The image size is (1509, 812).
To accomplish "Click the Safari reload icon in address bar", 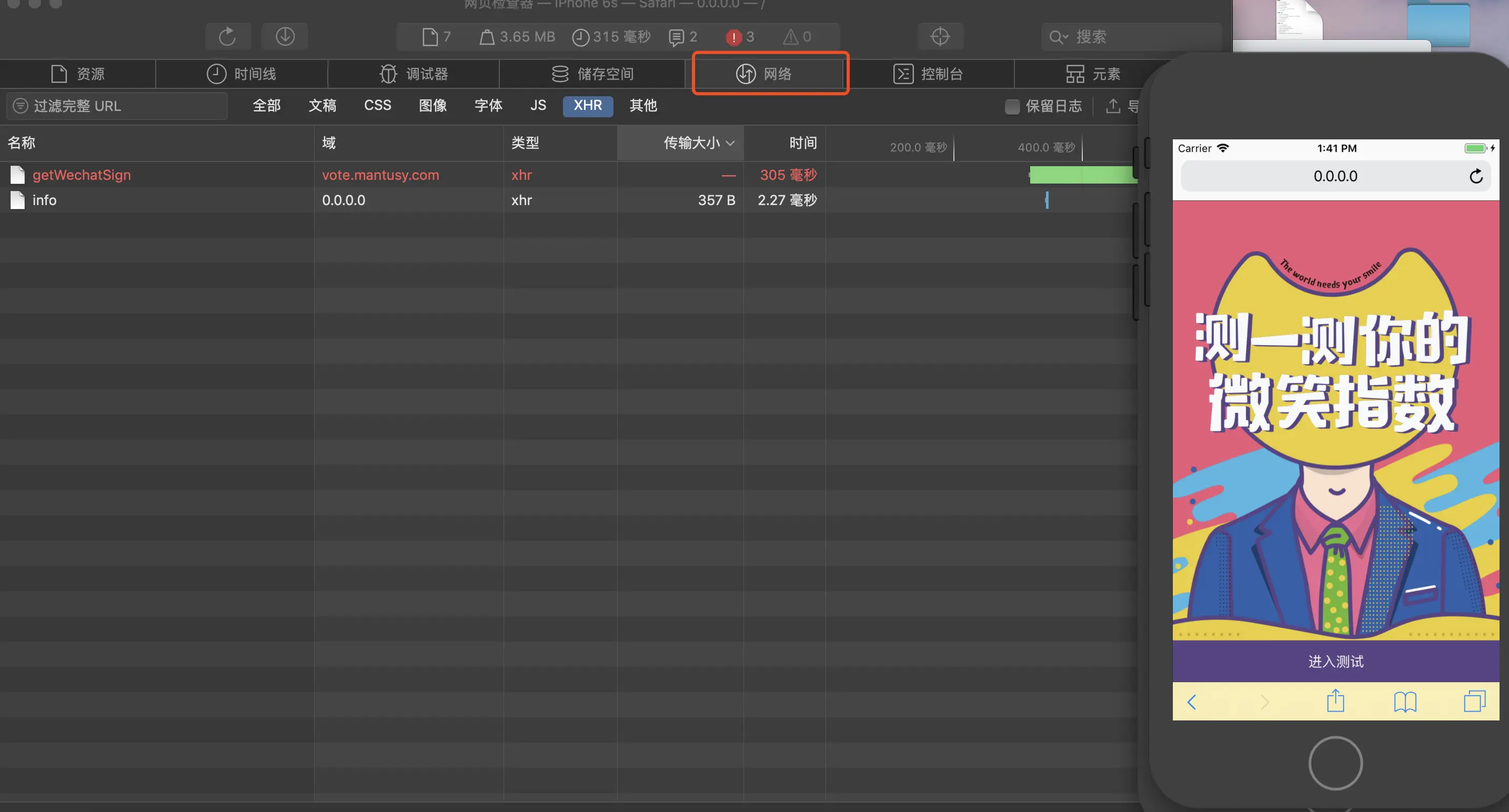I will click(x=1476, y=176).
